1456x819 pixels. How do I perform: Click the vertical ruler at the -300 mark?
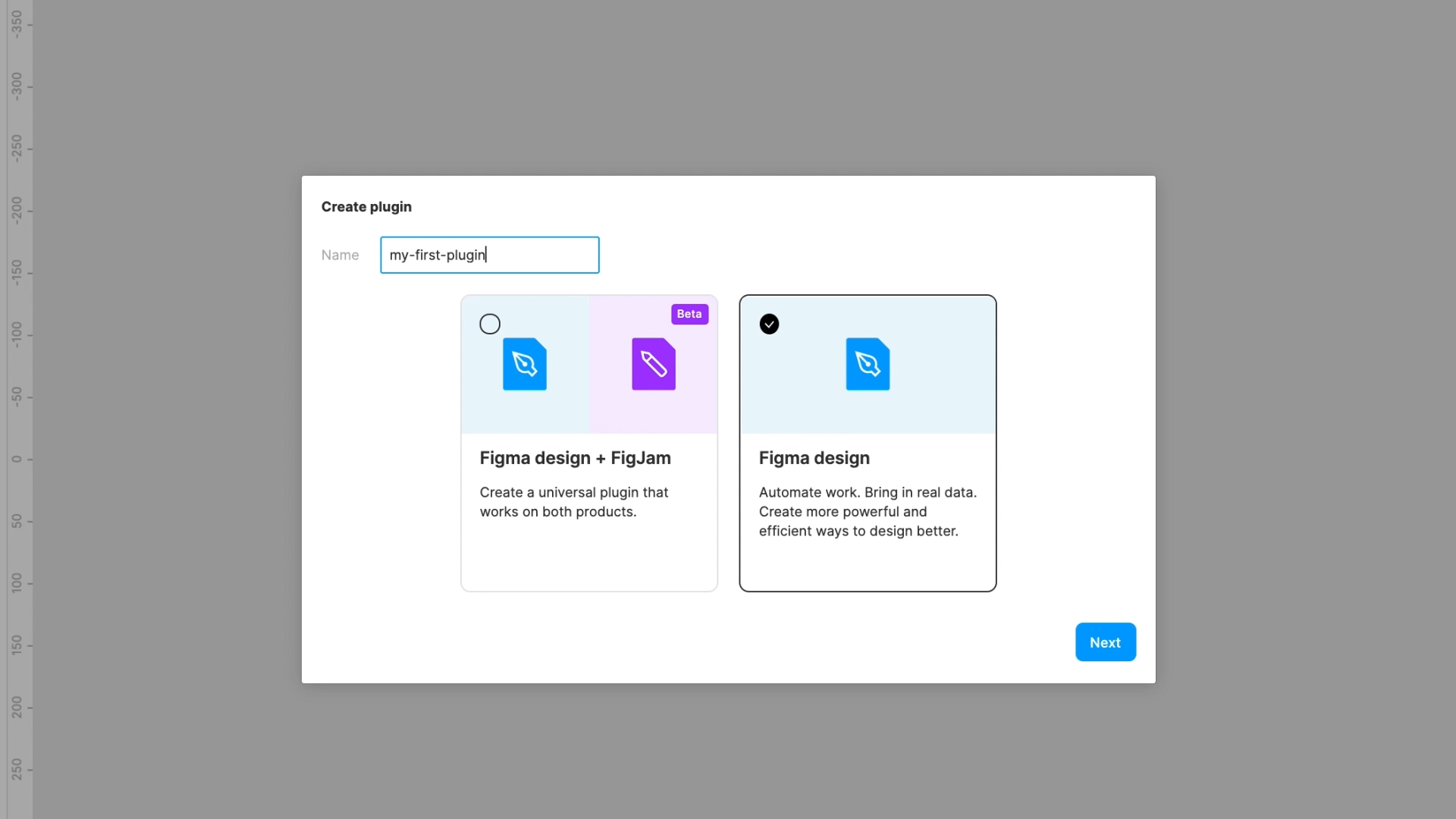[x=17, y=86]
